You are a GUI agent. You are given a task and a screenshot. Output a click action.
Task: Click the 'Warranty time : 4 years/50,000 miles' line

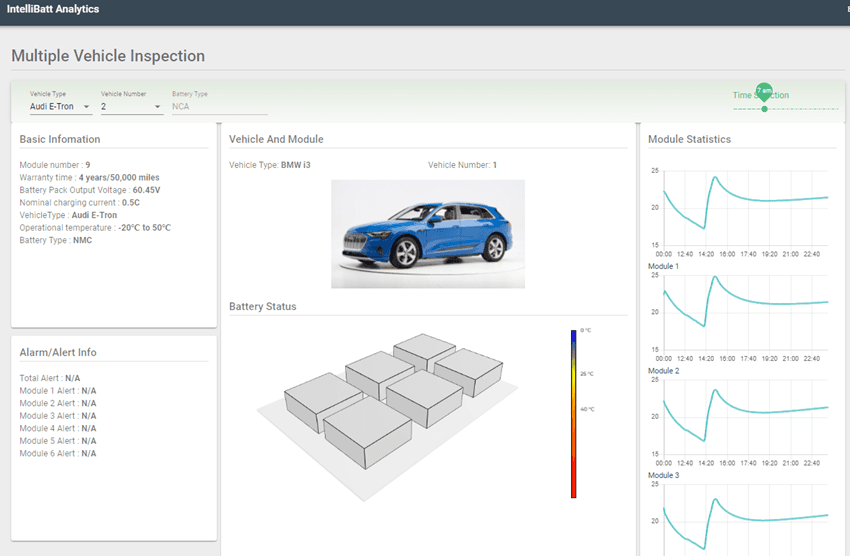pos(89,177)
